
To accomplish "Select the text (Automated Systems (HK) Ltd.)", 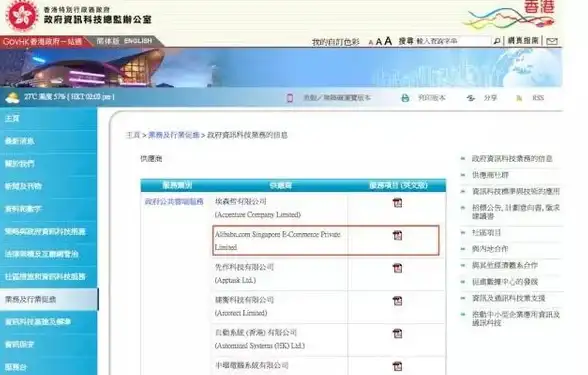I will 260,346.
